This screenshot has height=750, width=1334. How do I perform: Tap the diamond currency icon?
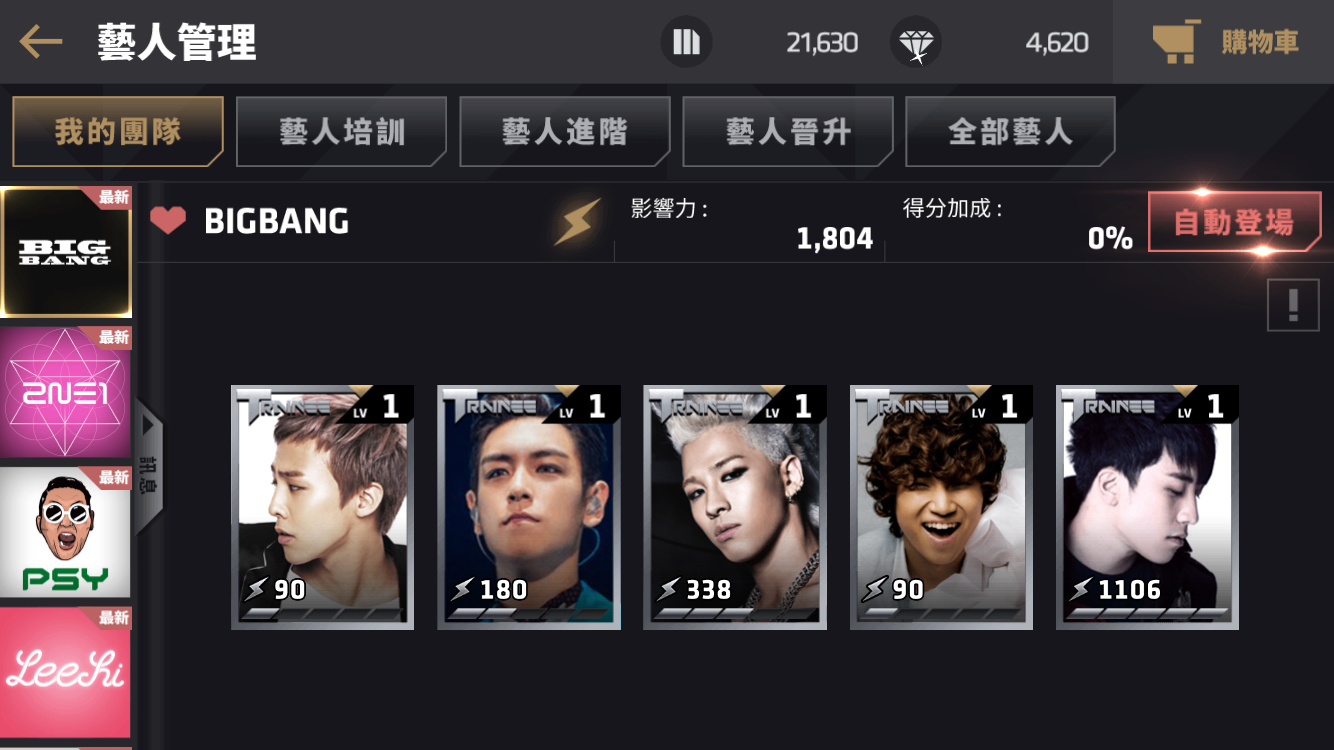click(x=915, y=42)
